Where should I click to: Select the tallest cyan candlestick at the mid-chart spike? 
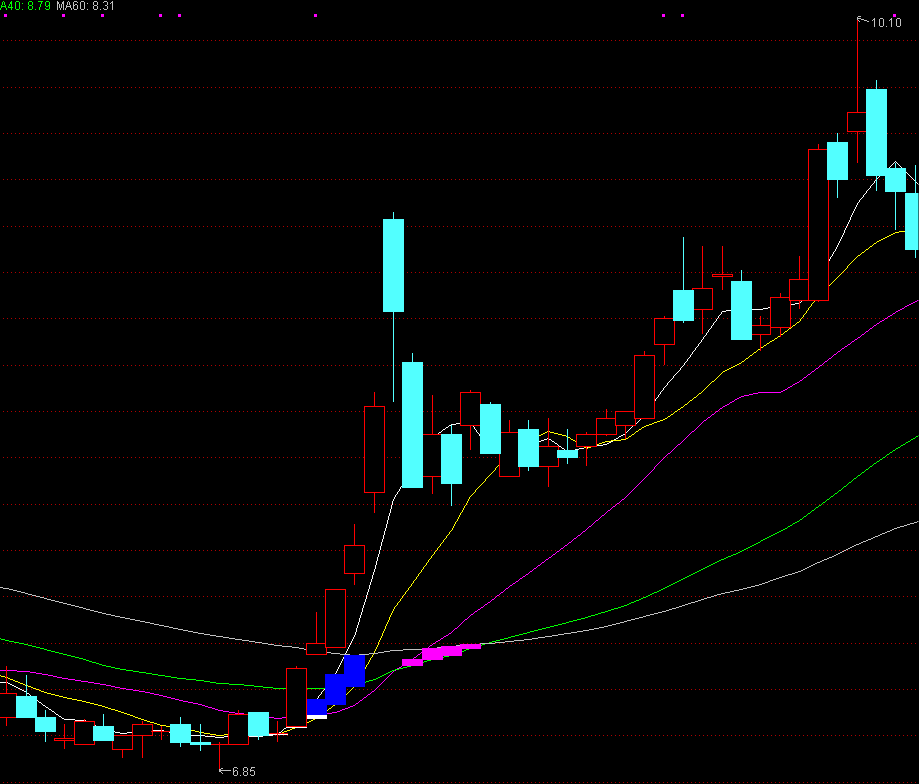[x=394, y=265]
